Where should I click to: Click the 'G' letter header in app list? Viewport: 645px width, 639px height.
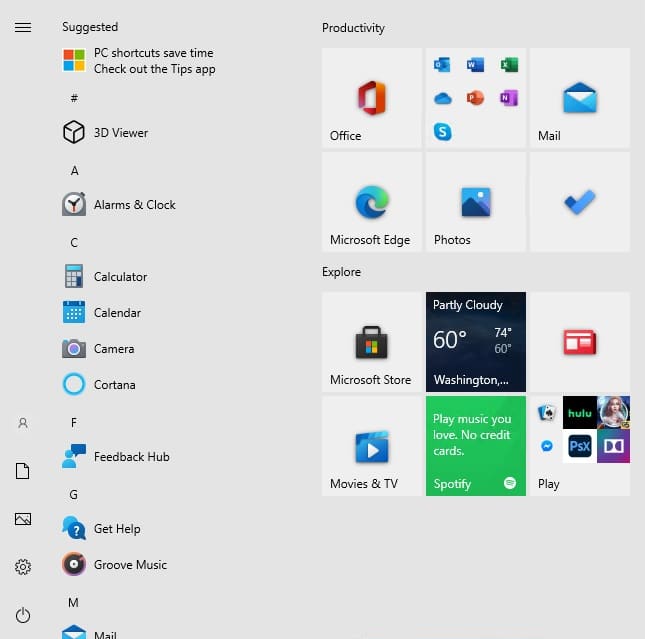click(74, 495)
